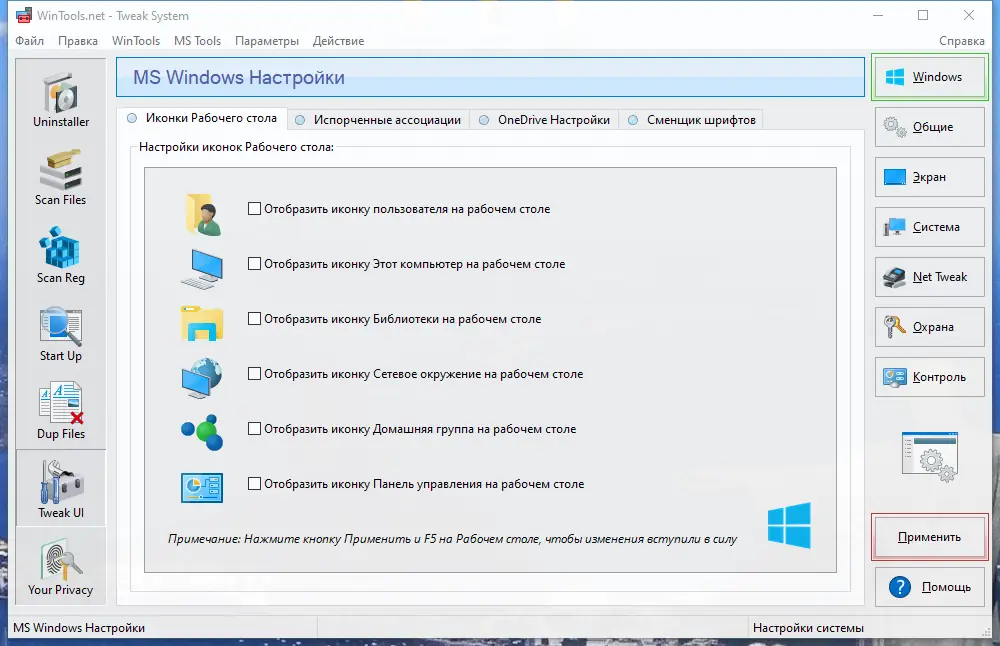Open the 'Параметры' menu

[267, 41]
